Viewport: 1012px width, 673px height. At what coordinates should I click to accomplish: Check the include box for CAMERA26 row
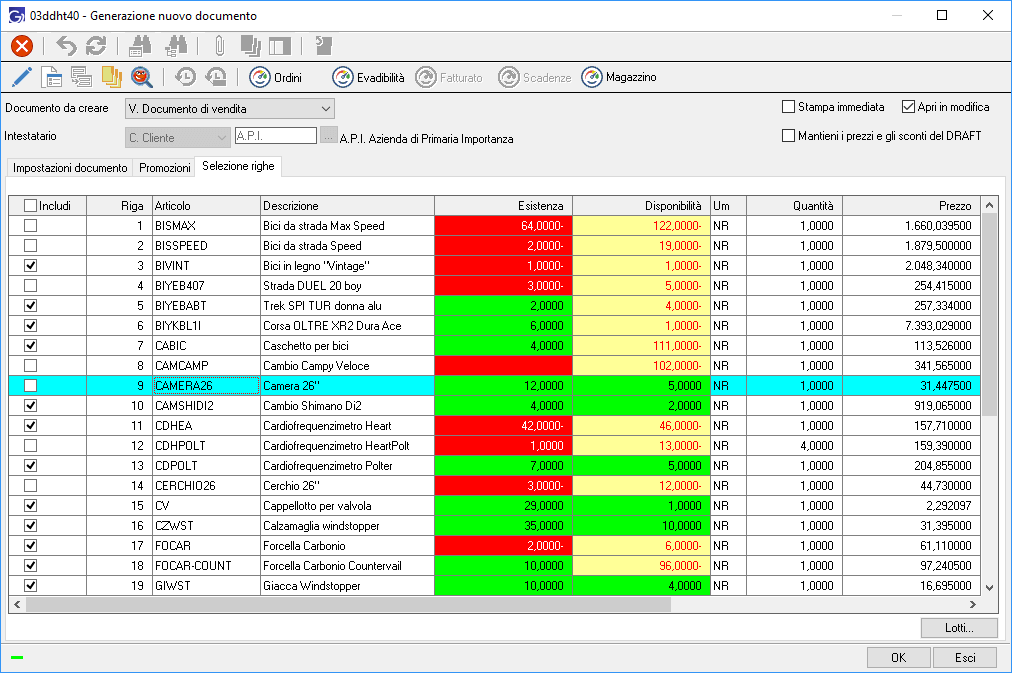tap(30, 386)
